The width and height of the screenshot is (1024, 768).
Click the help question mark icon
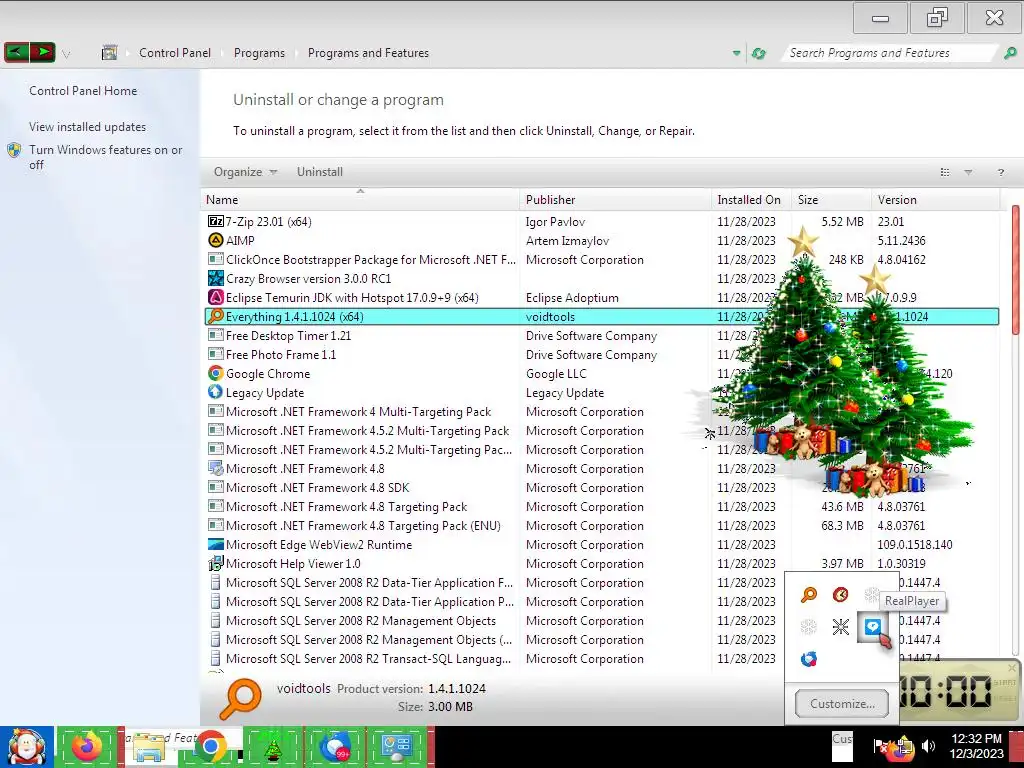[1000, 172]
